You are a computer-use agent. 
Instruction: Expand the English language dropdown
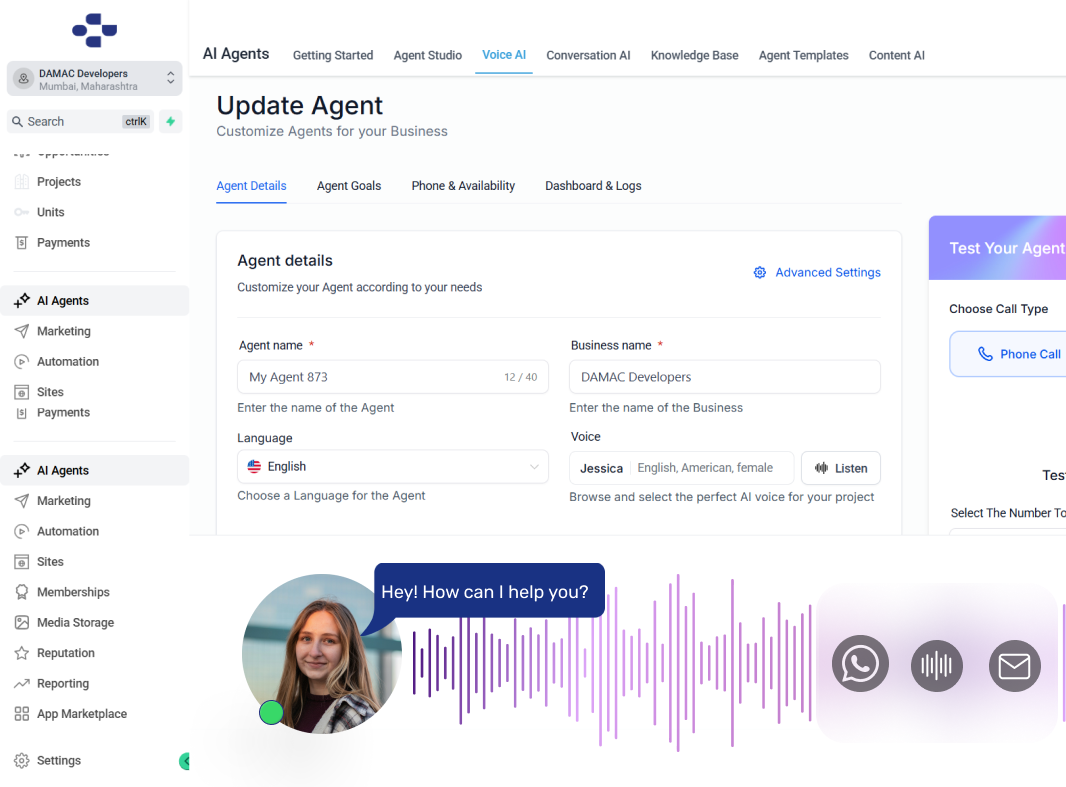pos(392,467)
